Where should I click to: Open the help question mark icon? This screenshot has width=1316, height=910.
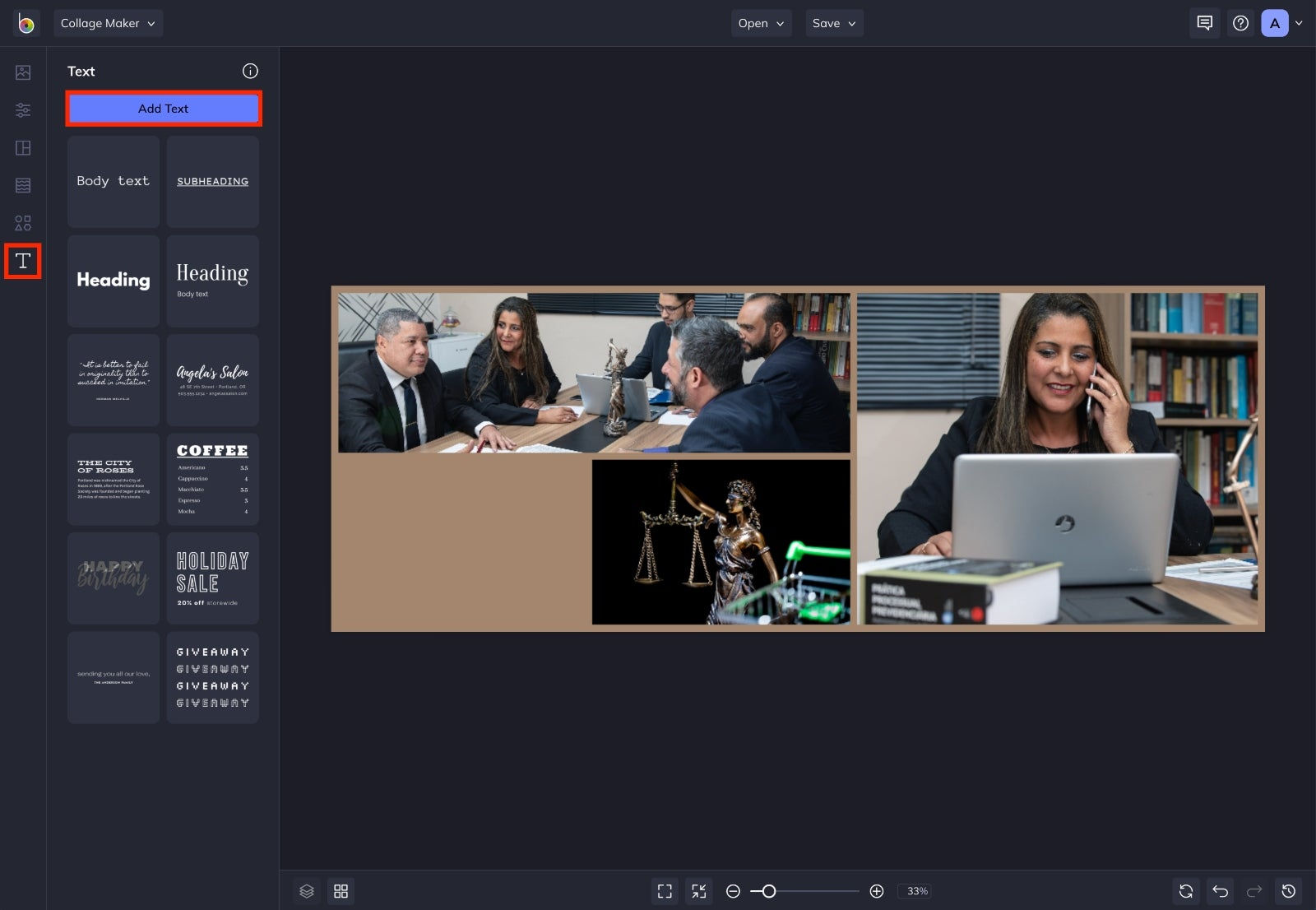(1240, 23)
